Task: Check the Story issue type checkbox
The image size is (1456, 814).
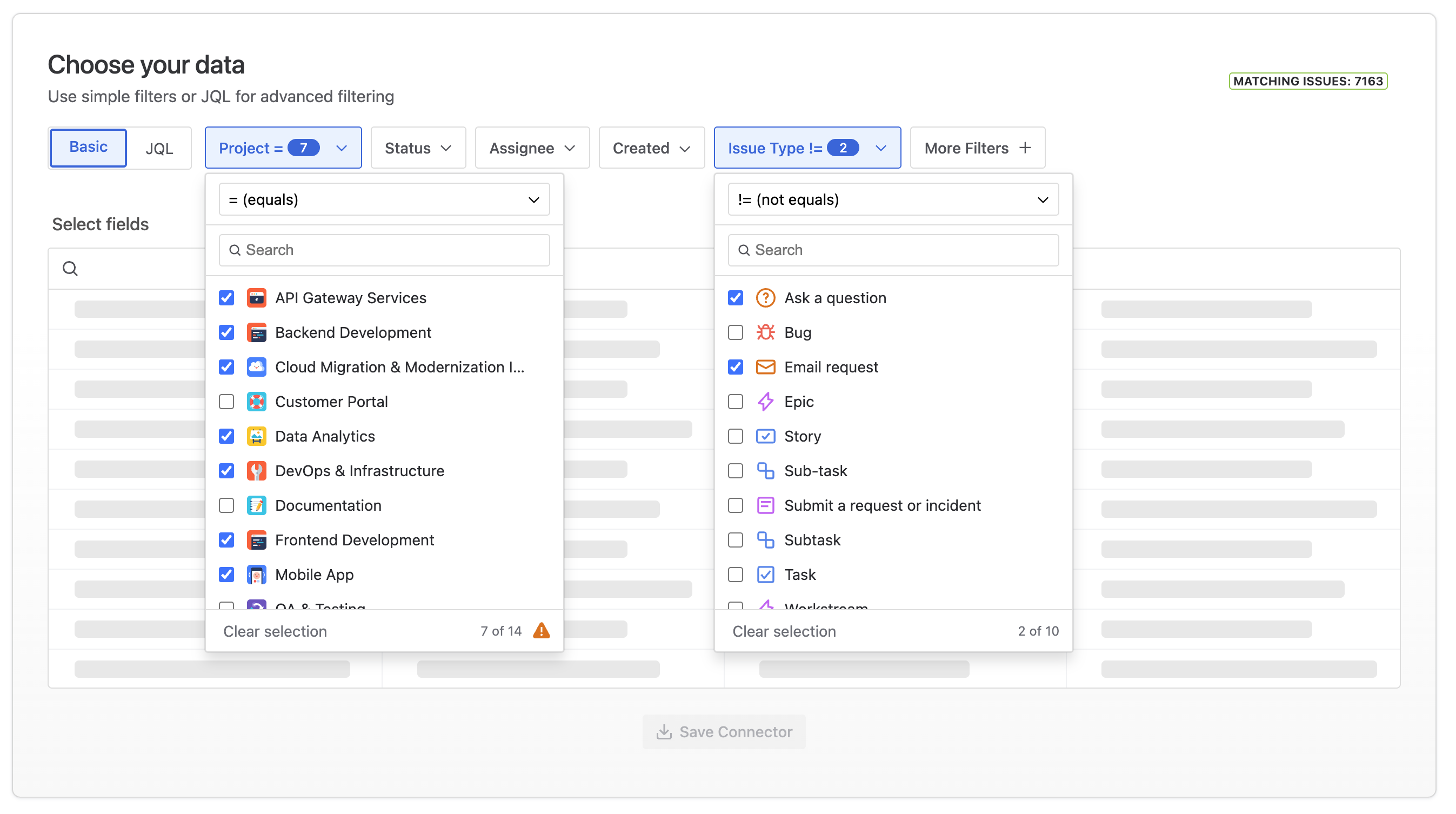Action: point(736,436)
